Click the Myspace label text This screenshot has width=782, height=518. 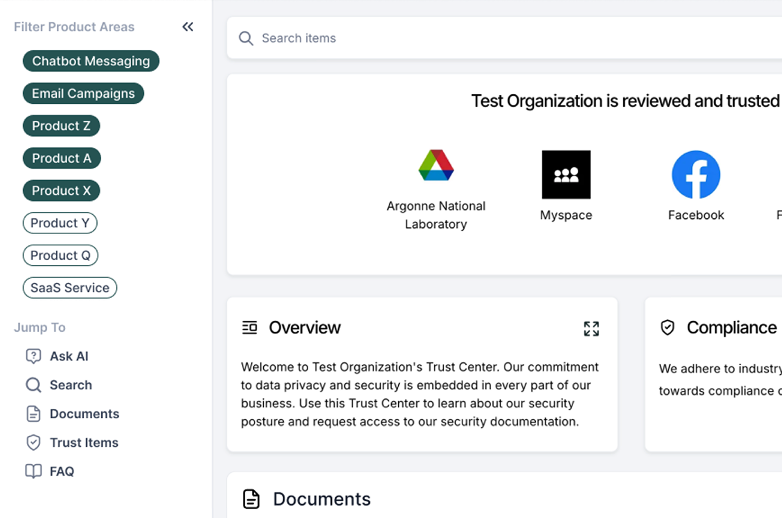tap(566, 215)
